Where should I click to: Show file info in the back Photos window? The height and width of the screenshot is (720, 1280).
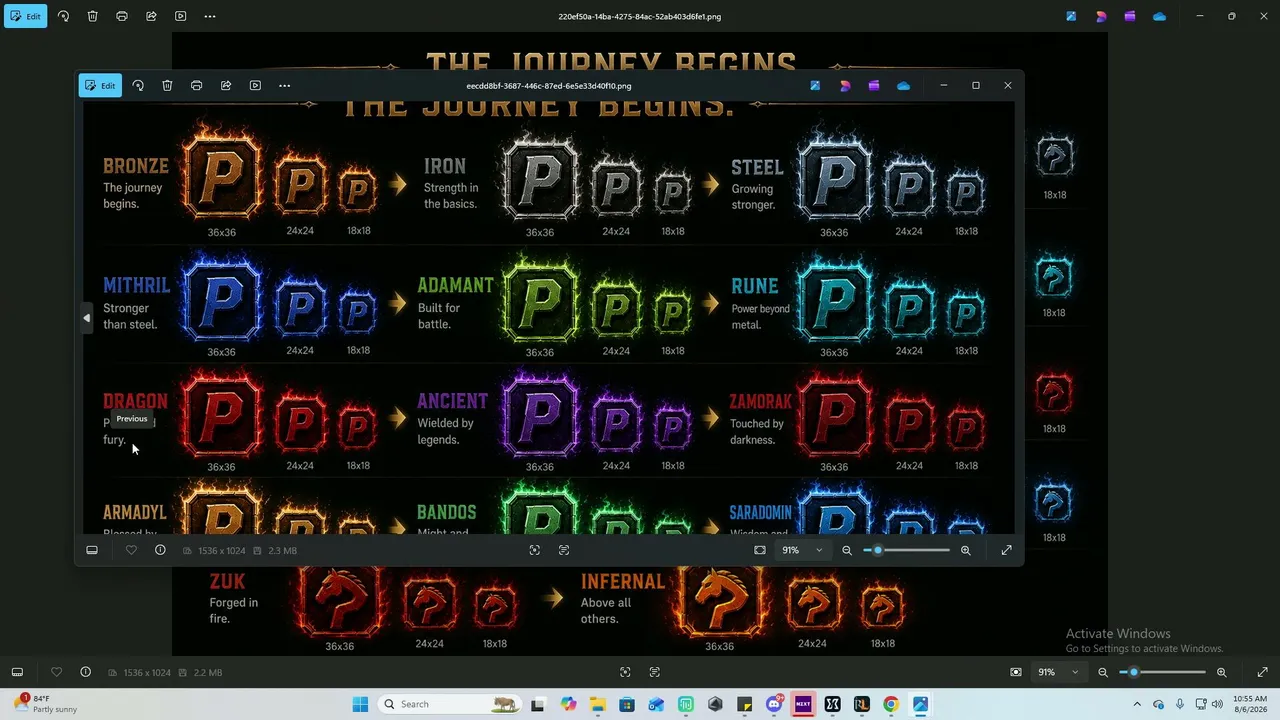(x=85, y=672)
